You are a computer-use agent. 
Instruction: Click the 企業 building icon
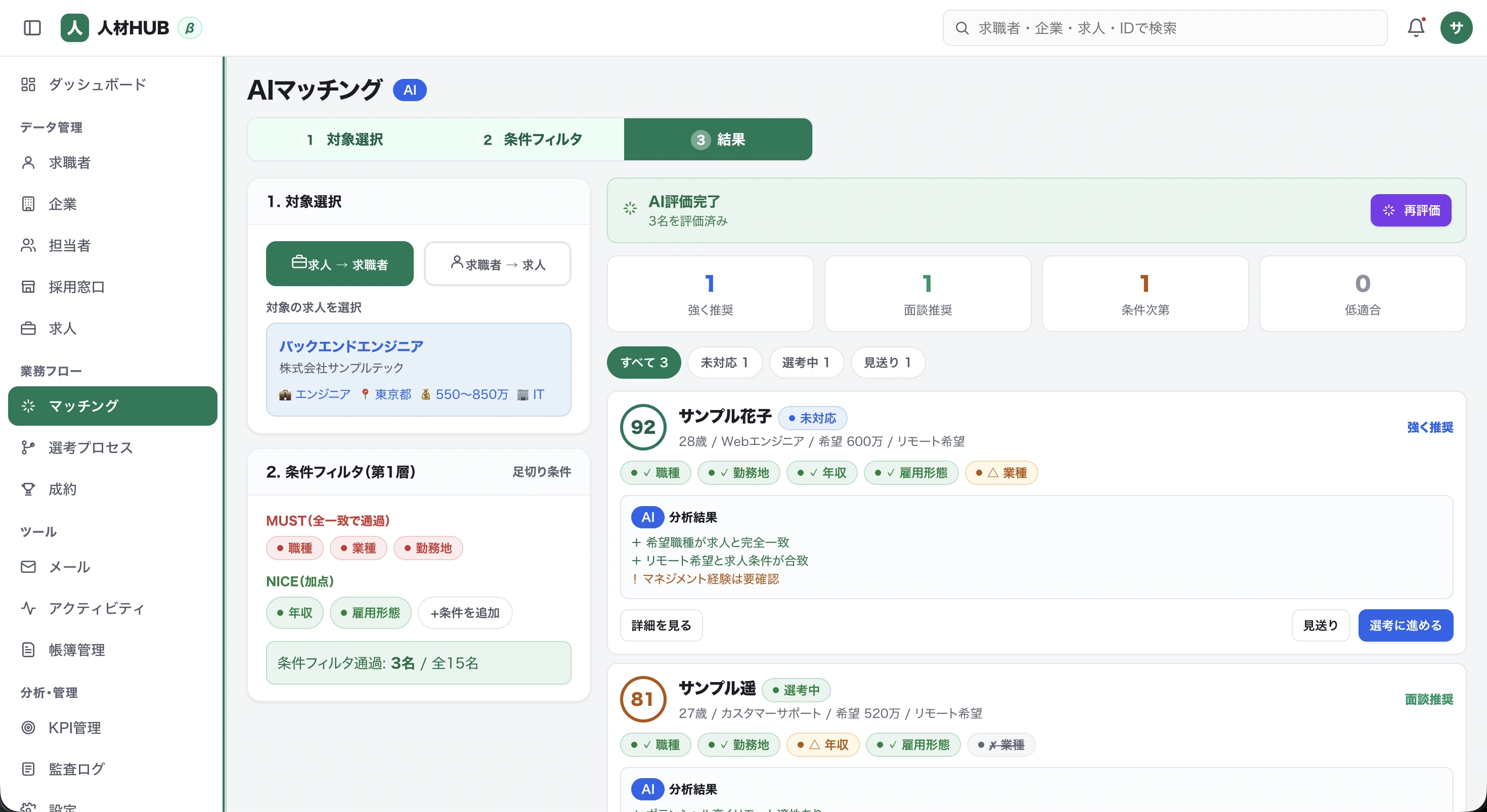click(x=28, y=204)
